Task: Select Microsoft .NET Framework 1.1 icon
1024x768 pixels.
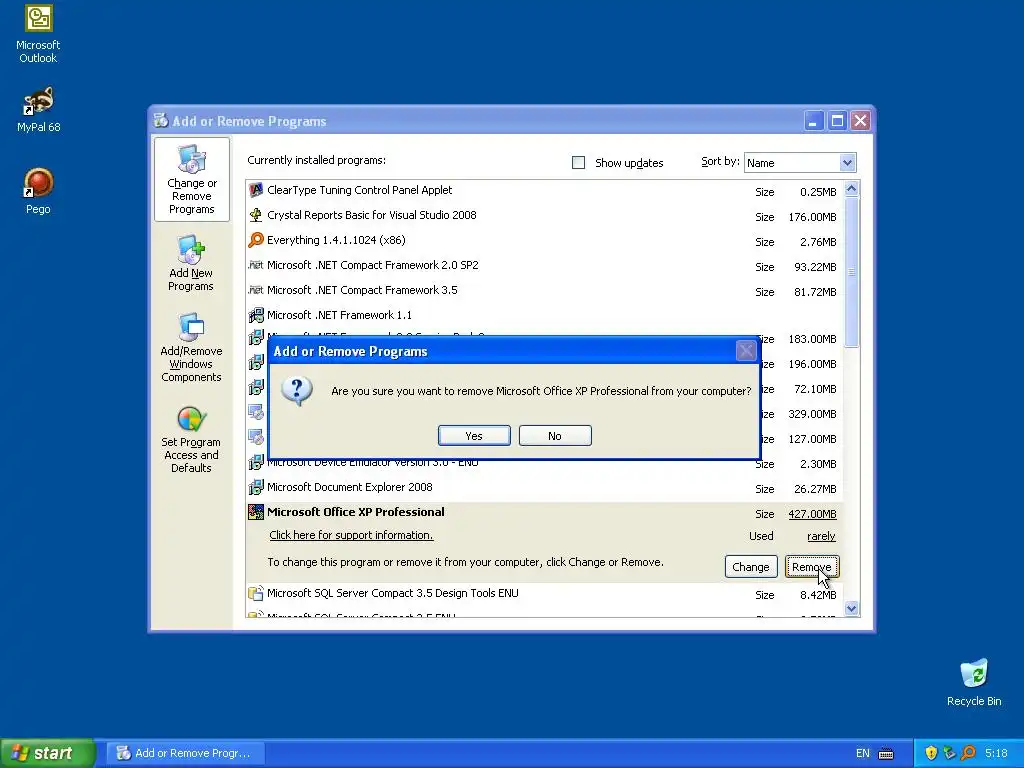Action: tap(256, 315)
